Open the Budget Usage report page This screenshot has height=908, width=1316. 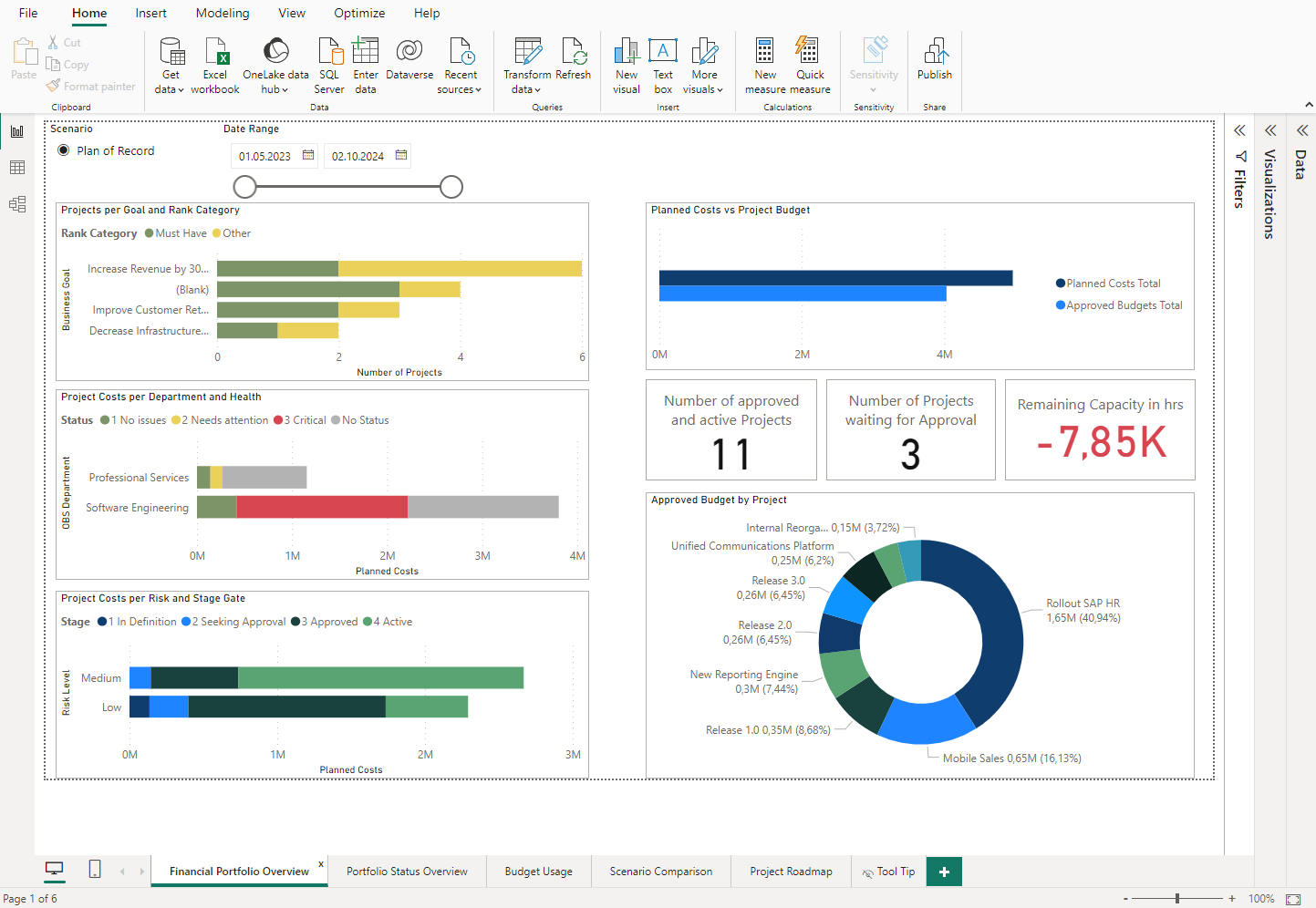(538, 871)
